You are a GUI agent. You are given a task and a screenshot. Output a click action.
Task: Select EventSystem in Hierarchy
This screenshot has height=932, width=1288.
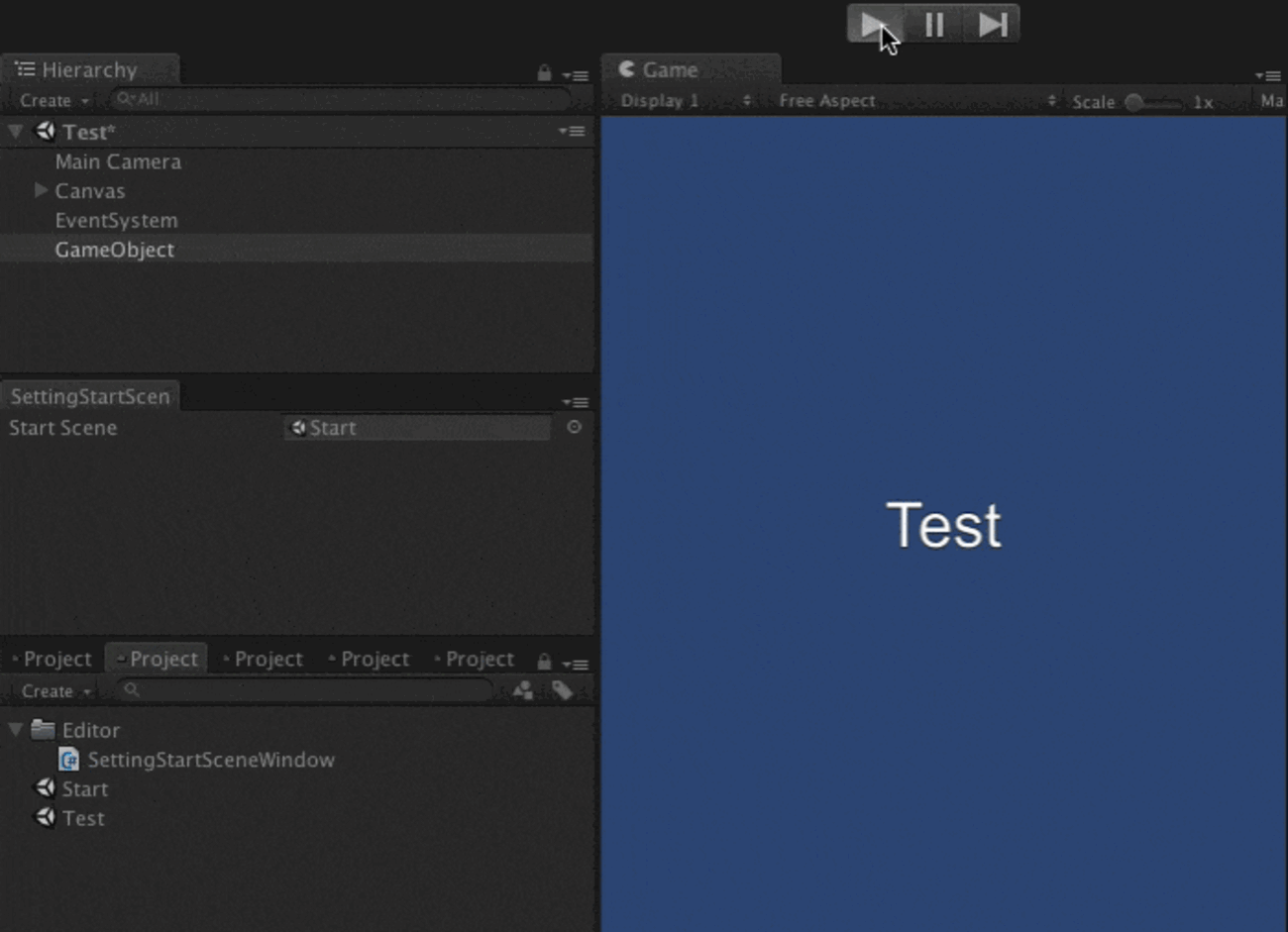pos(116,220)
